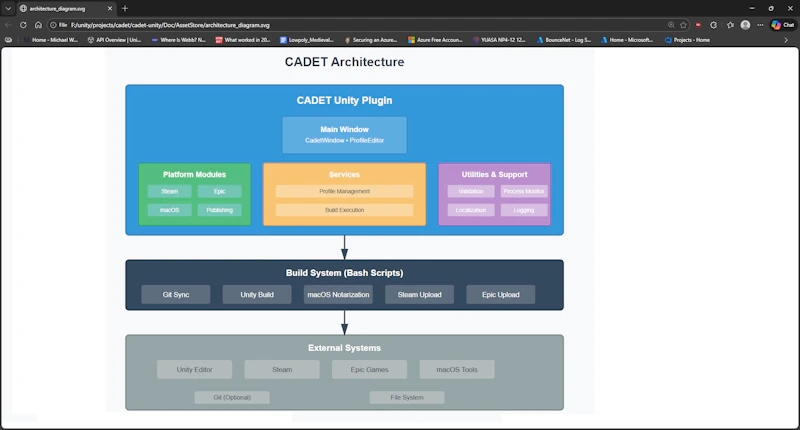Click the 'Steam Upload' box
Screen dimensions: 800x430
coord(419,294)
